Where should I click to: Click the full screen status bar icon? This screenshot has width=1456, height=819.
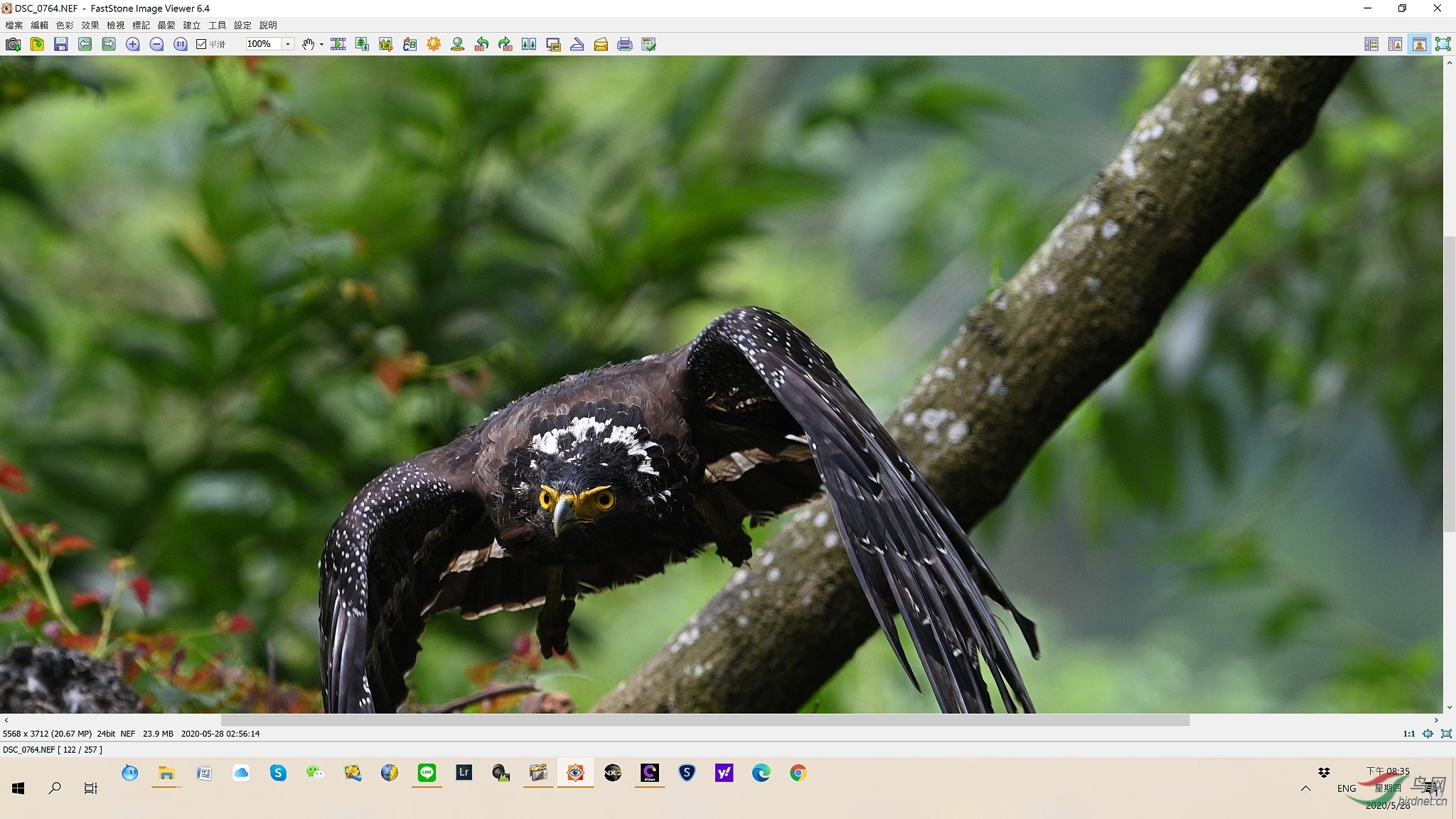(1446, 734)
